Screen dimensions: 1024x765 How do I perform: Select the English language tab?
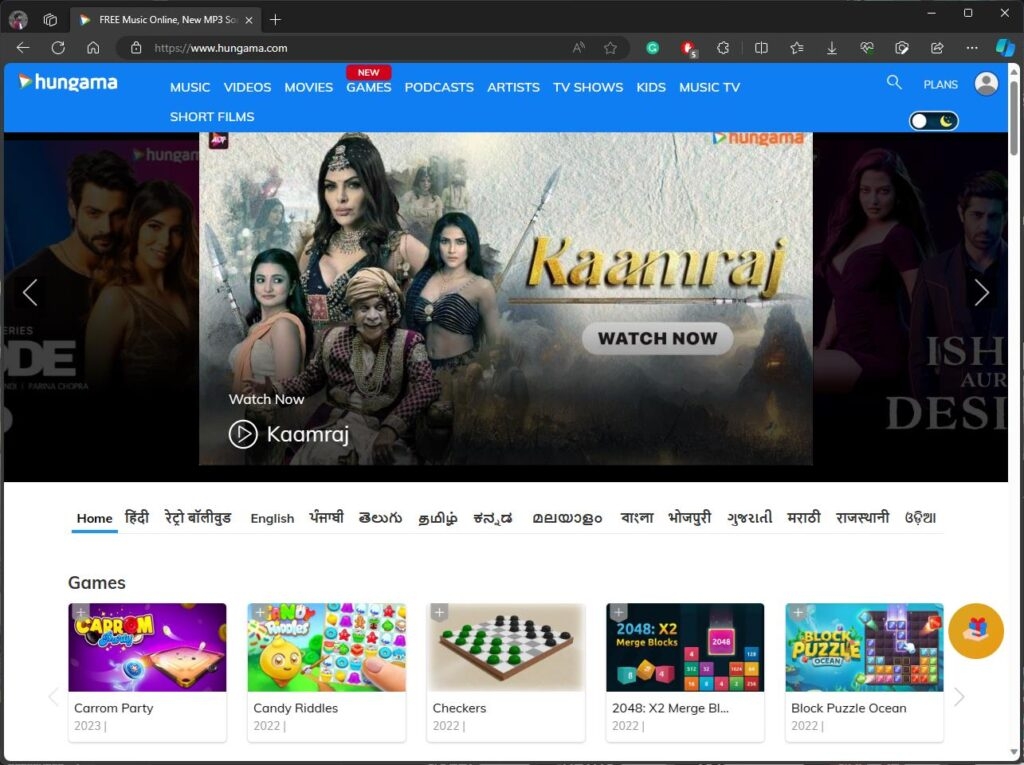point(272,518)
